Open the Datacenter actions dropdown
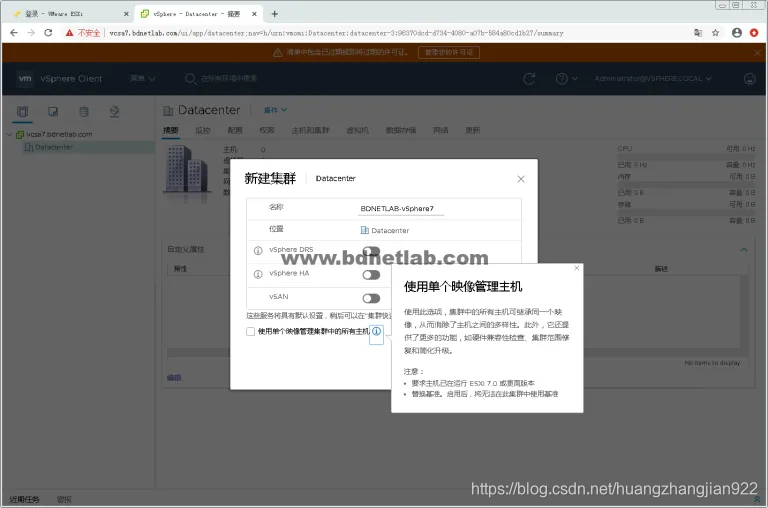Viewport: 768px width, 508px height. (275, 110)
